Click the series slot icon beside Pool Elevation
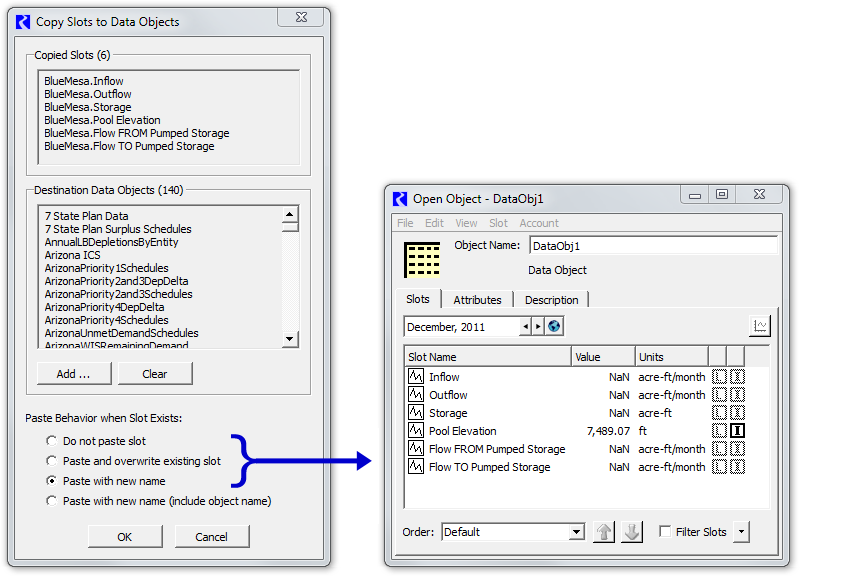 (416, 431)
